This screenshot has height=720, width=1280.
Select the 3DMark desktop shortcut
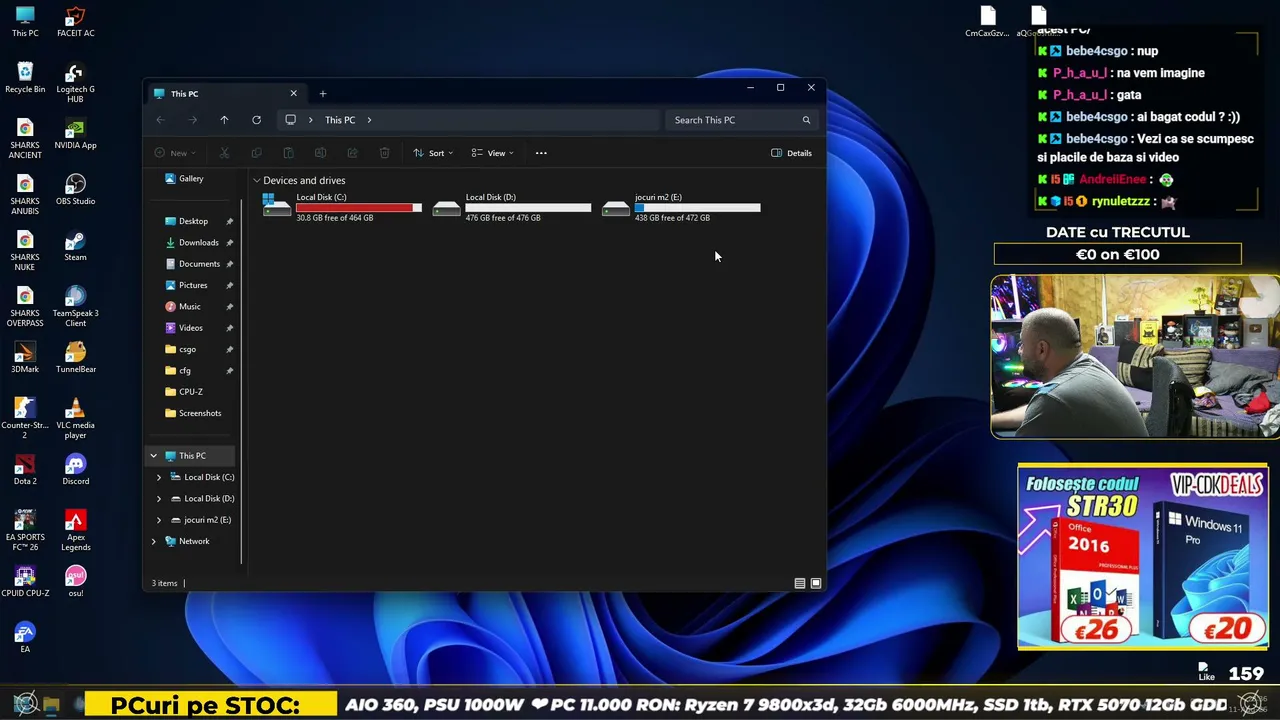tap(25, 358)
